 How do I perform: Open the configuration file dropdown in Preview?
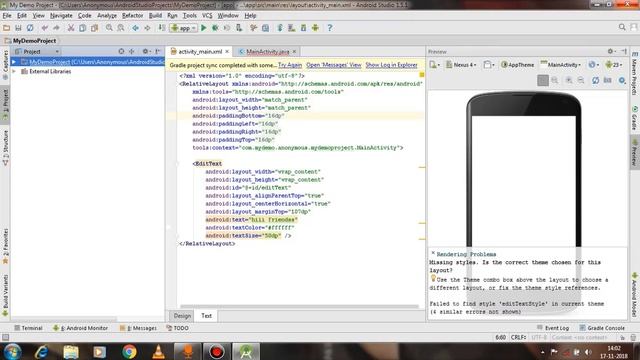point(434,64)
